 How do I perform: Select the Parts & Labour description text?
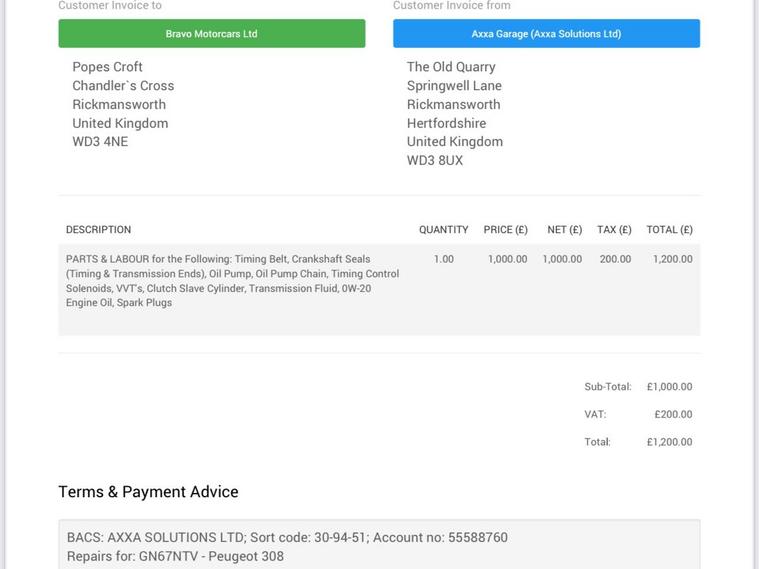pyautogui.click(x=232, y=281)
